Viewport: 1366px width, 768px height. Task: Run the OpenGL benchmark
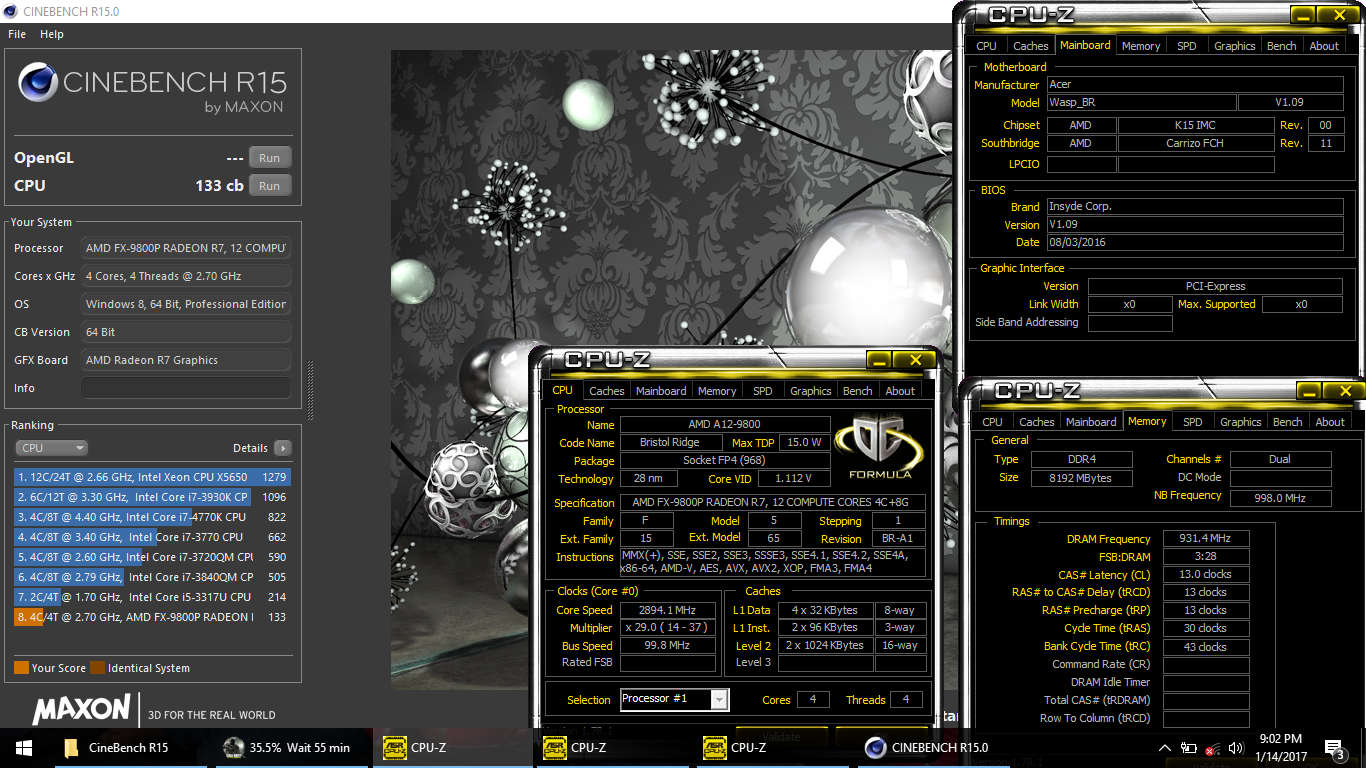pyautogui.click(x=270, y=158)
